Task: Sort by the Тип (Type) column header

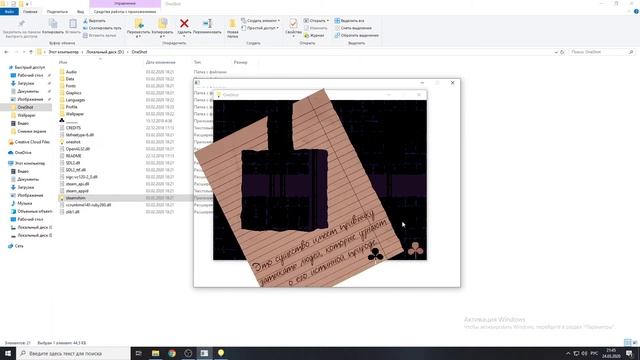Action: click(x=197, y=62)
